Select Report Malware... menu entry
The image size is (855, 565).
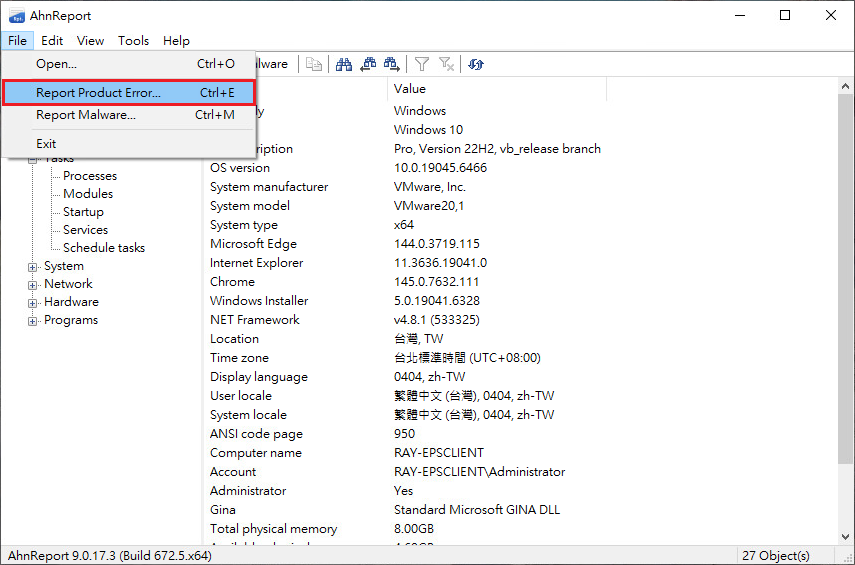pyautogui.click(x=129, y=115)
